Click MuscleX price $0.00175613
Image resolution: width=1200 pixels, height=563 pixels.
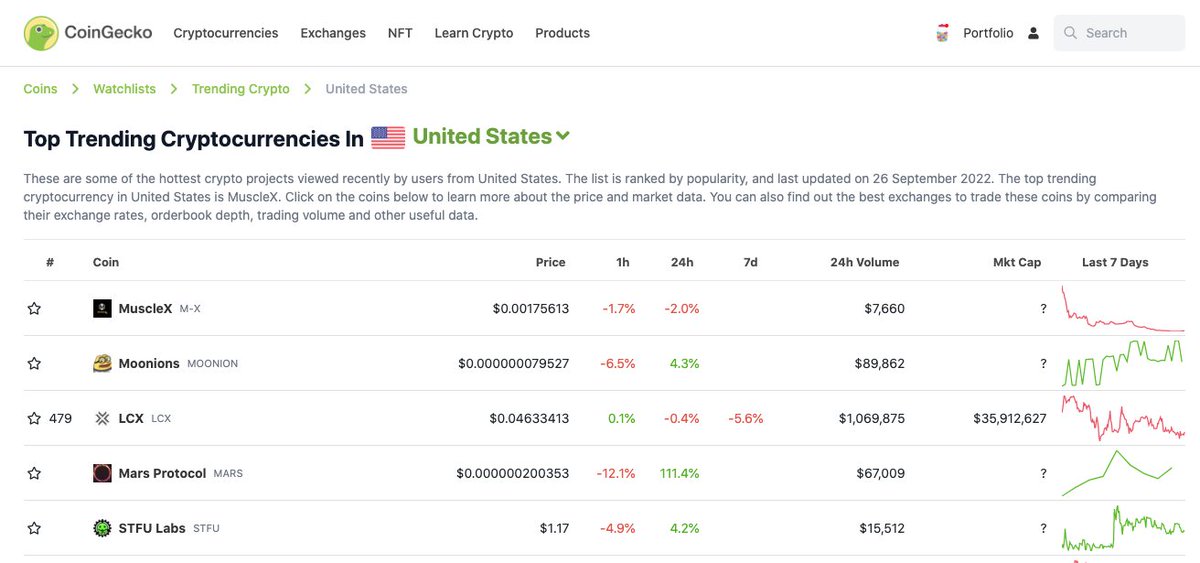[531, 308]
